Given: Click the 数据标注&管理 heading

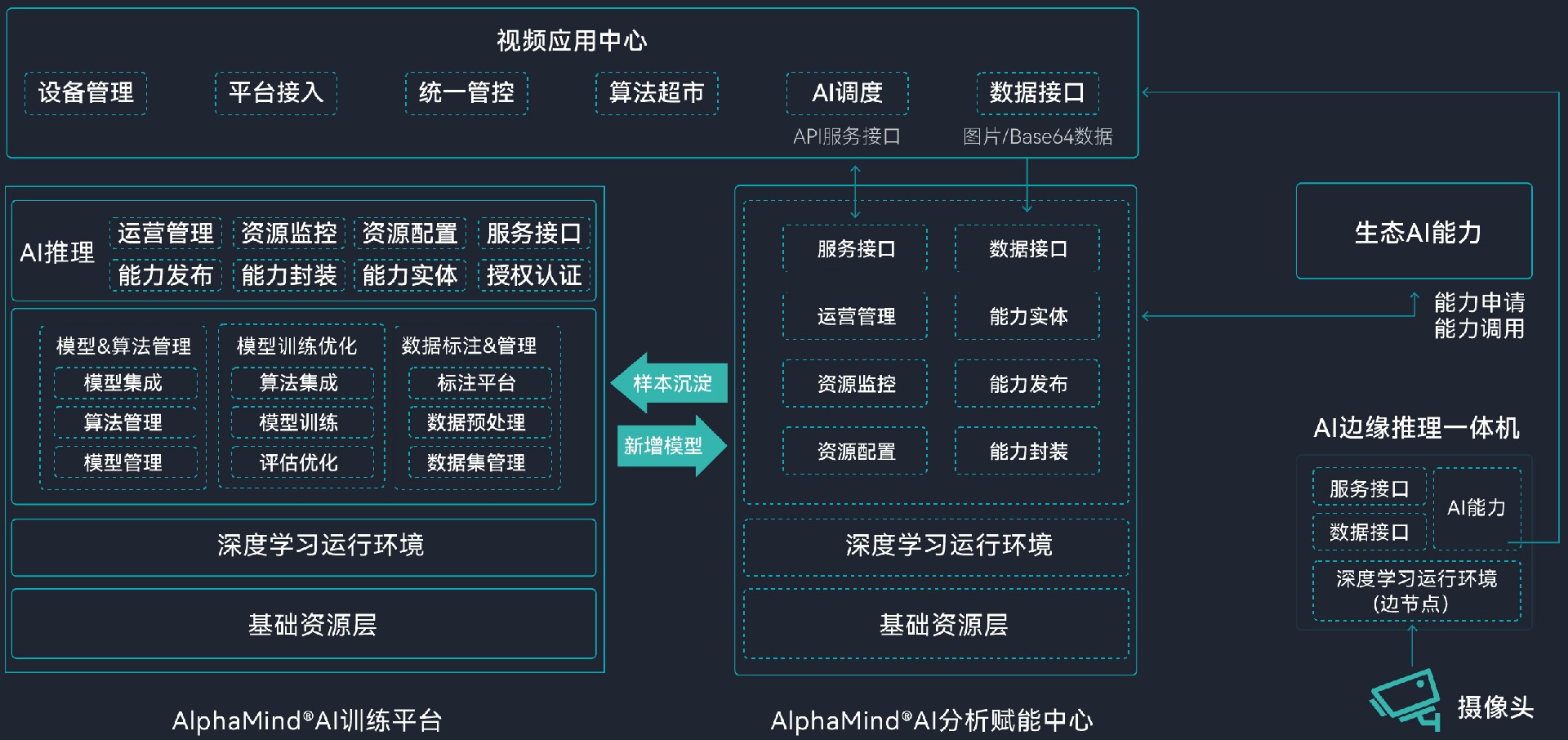Looking at the screenshot, I should coord(469,346).
